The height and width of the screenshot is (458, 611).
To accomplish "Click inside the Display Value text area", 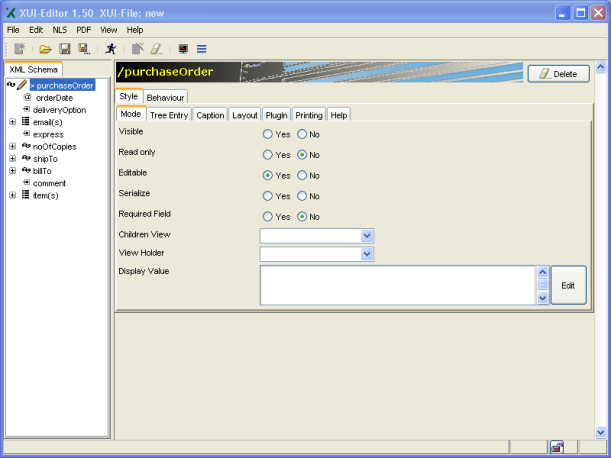I will click(x=398, y=285).
